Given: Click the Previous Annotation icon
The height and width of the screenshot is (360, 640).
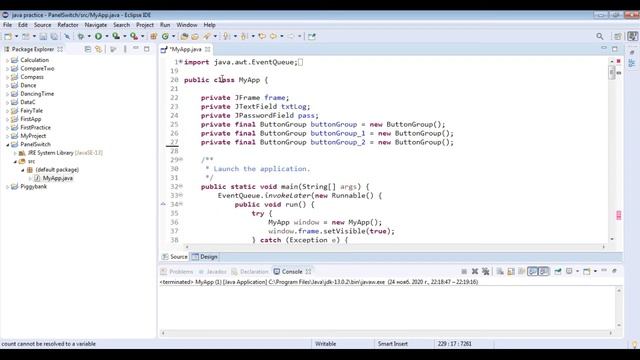Looking at the screenshot, I should click(244, 36).
